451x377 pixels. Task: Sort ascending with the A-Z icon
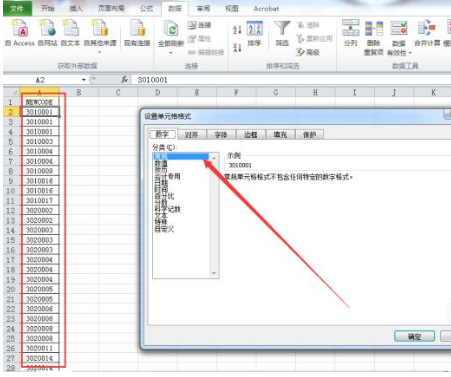[237, 30]
